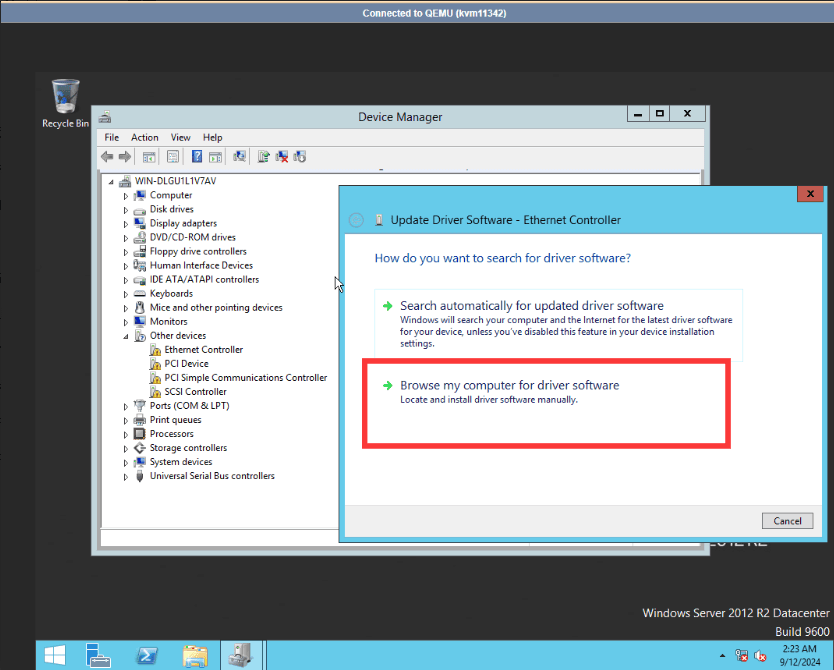
Task: Expand the Keyboards node
Action: [126, 294]
